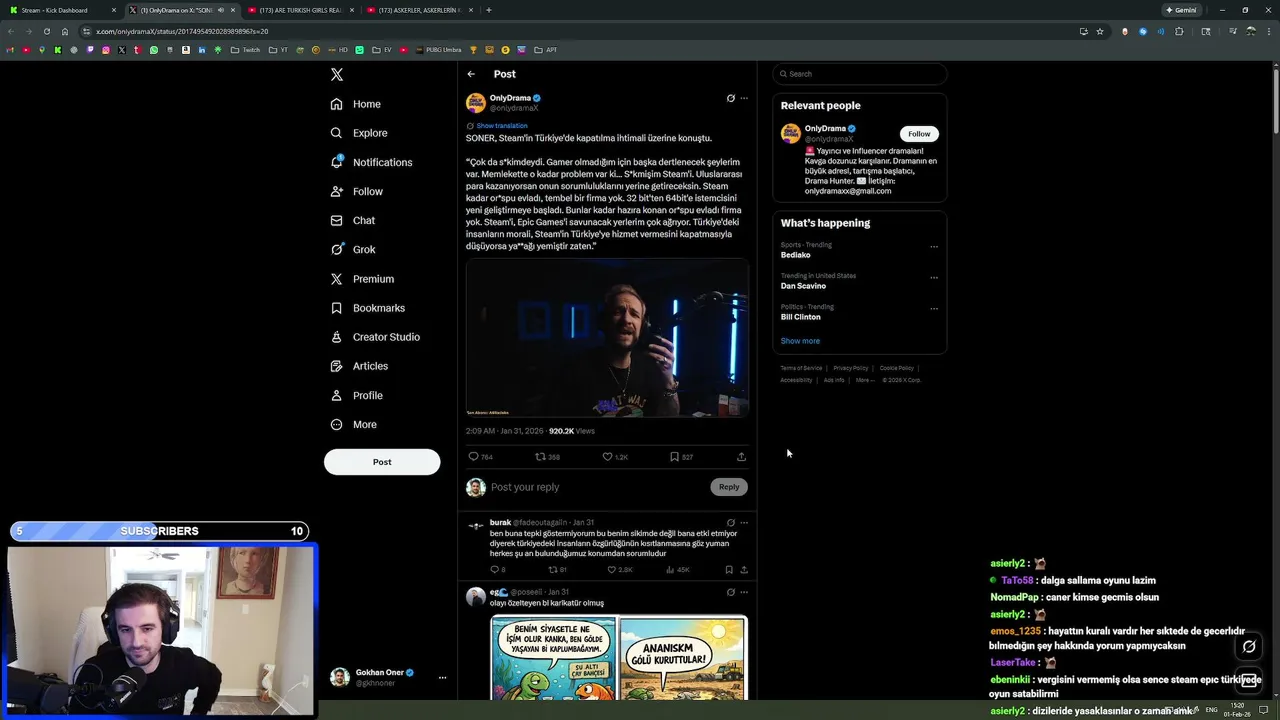Click the gray Reply button
This screenshot has width=1280, height=720.
point(729,487)
